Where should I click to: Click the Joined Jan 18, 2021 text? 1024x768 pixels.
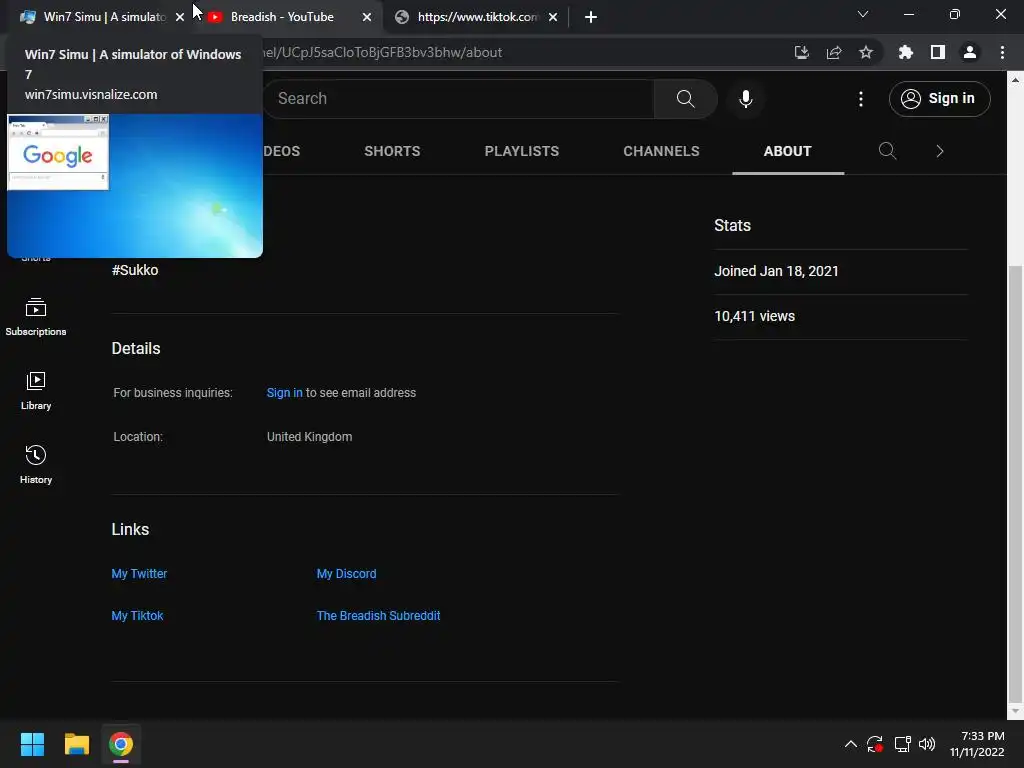coord(776,271)
